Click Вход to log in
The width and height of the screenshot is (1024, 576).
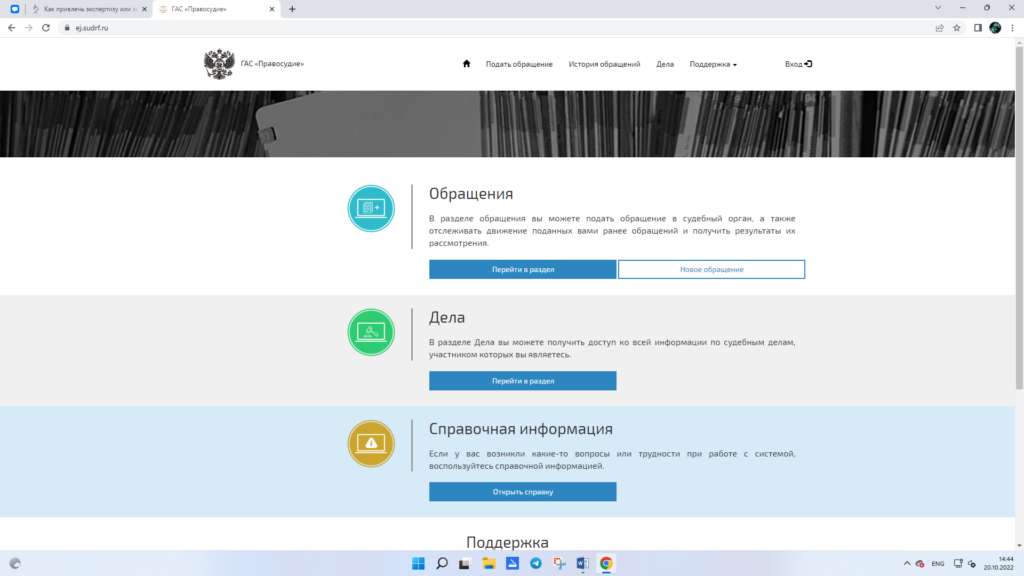[x=798, y=64]
